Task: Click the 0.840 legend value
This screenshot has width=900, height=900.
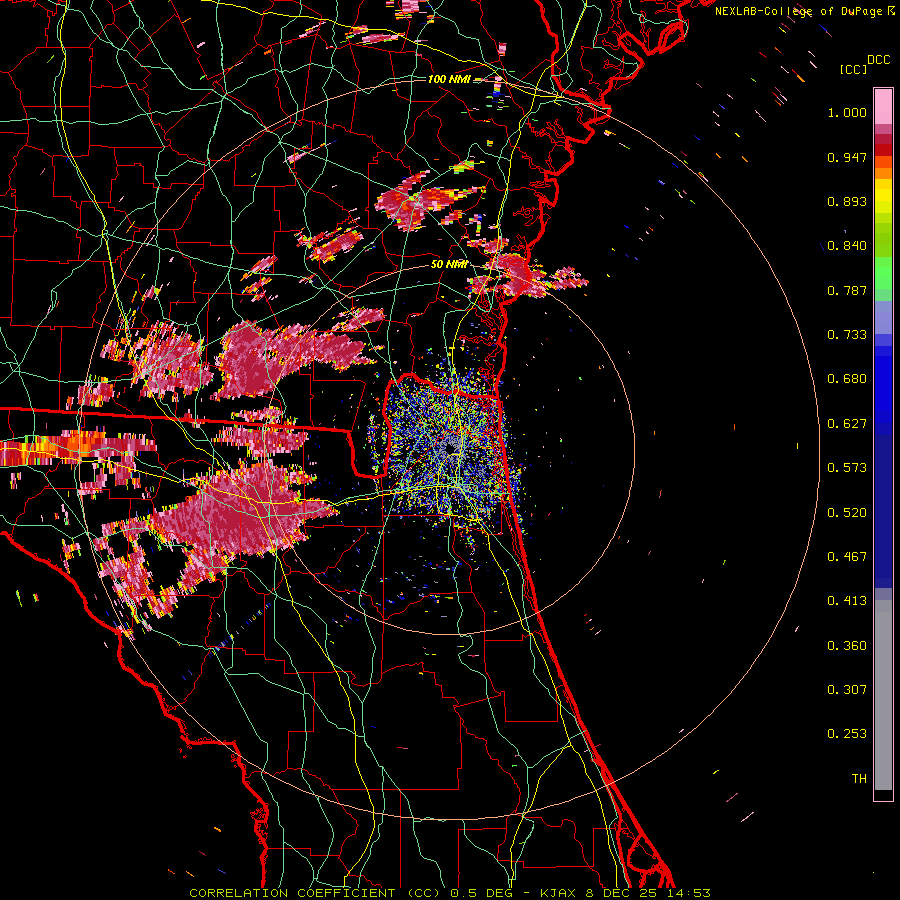Action: pos(847,246)
